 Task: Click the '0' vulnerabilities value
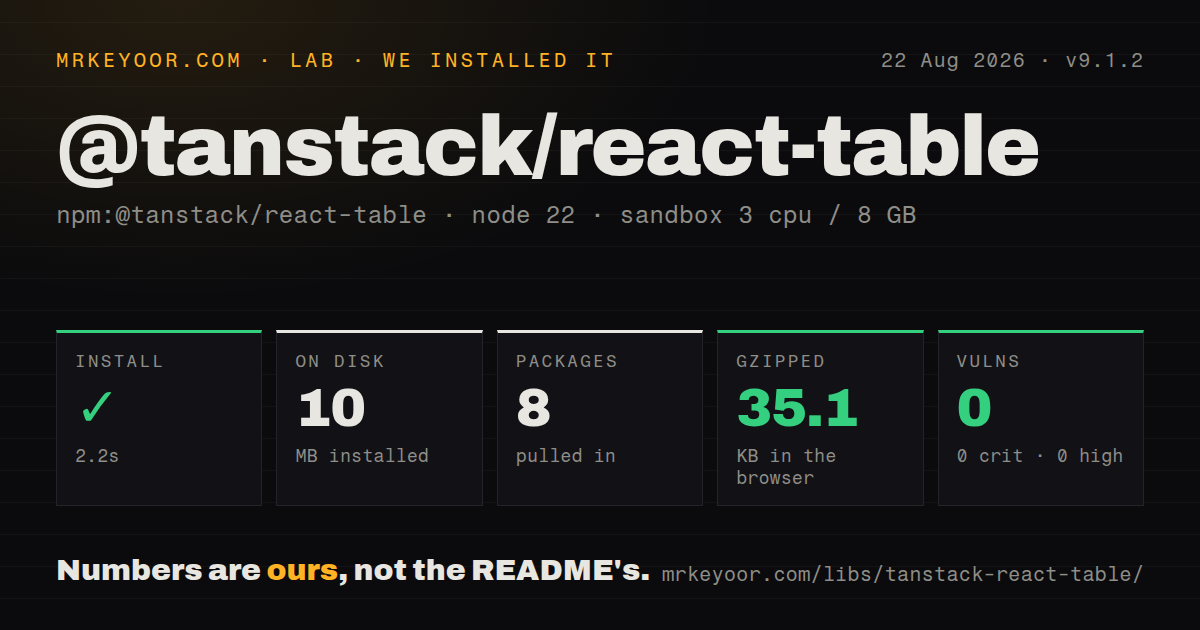[974, 408]
